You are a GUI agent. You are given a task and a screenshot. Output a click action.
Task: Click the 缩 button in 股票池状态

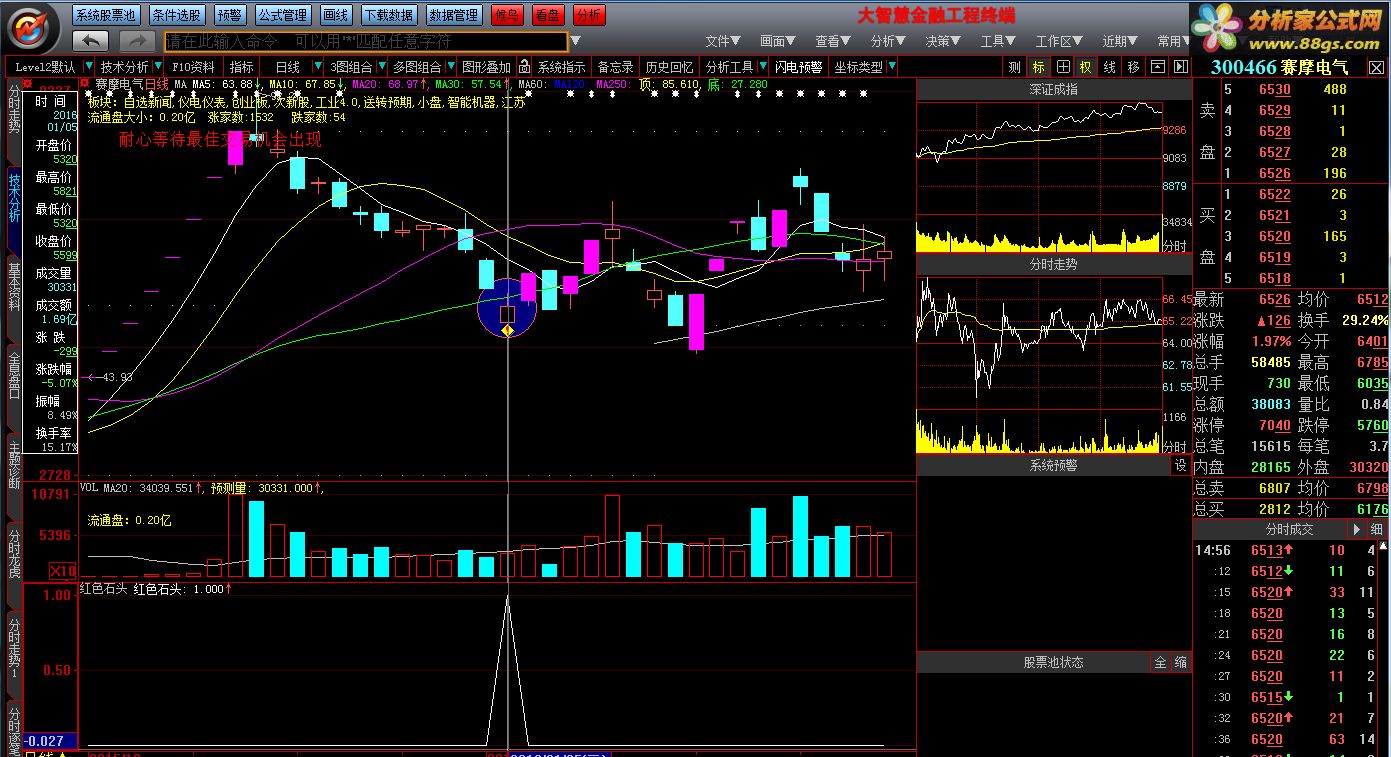(1180, 662)
